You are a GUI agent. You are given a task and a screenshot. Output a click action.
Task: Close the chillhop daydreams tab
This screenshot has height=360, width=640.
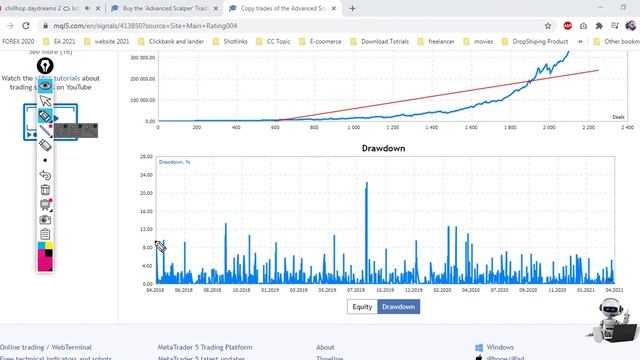[98, 8]
